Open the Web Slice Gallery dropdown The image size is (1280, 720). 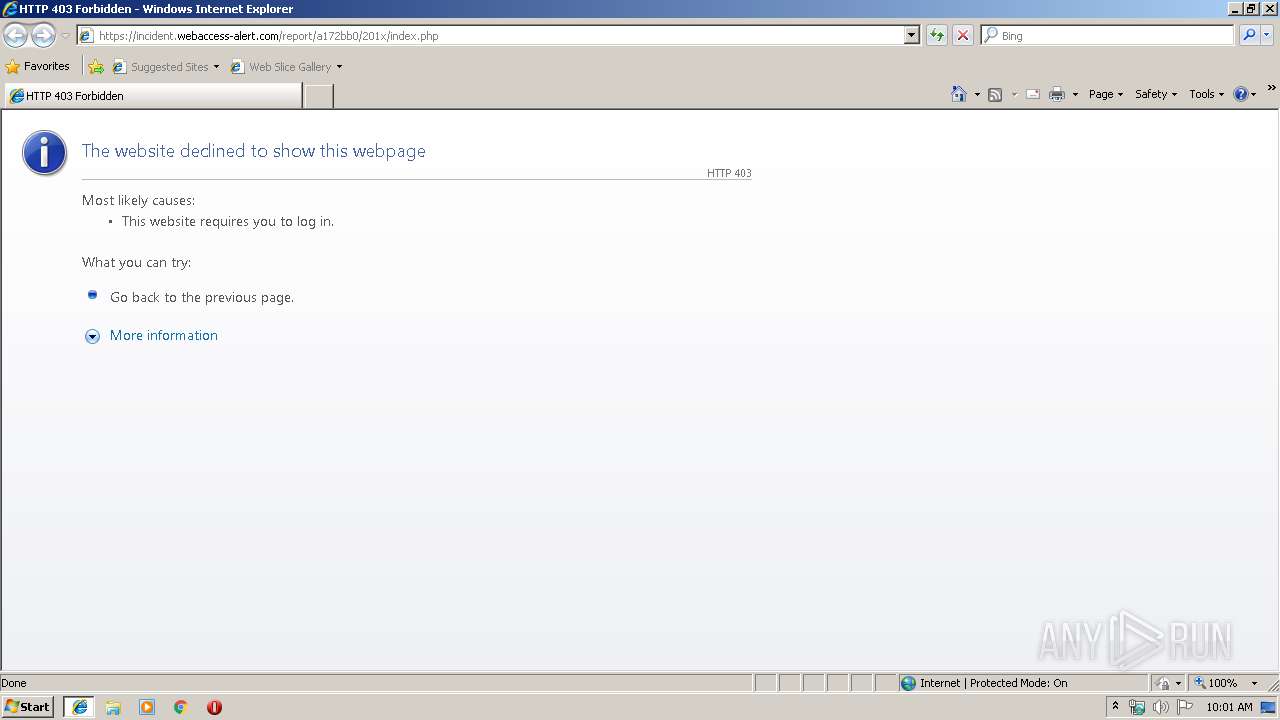point(287,67)
